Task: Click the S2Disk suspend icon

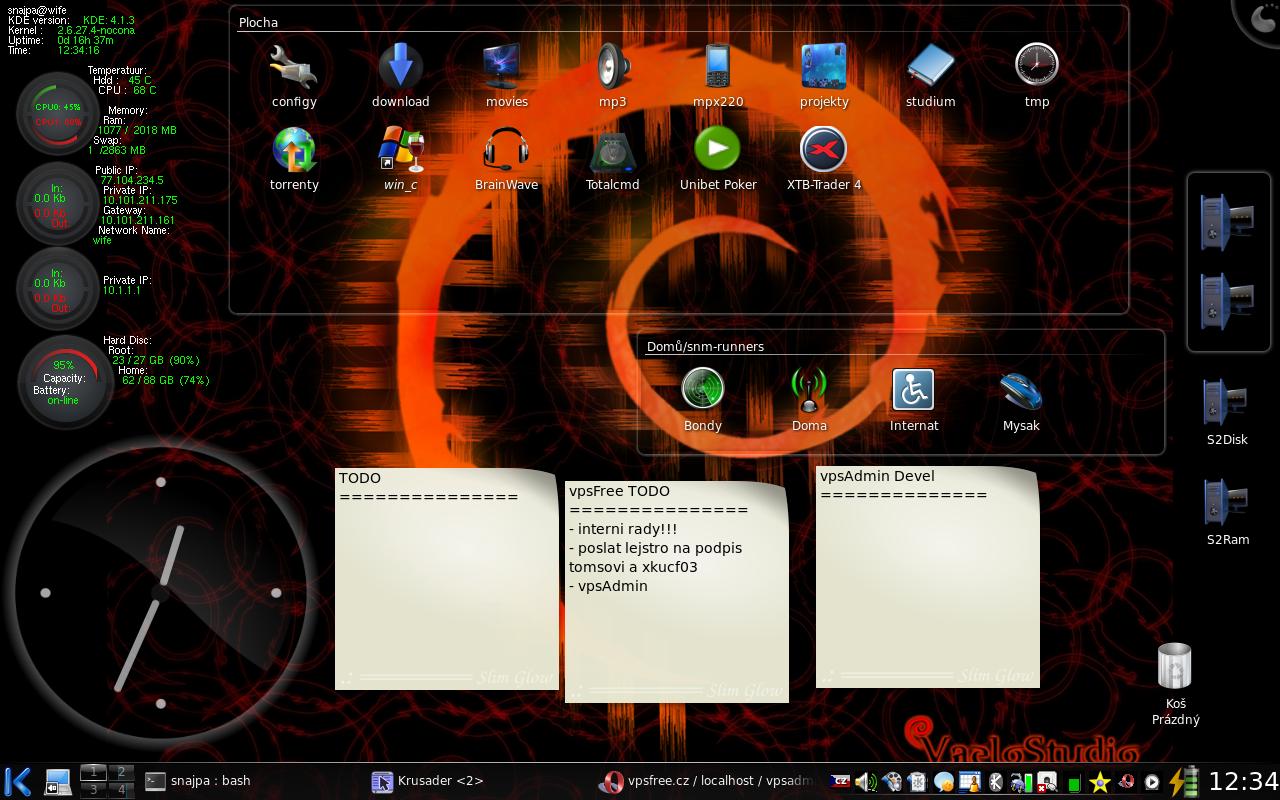Action: [x=1226, y=403]
